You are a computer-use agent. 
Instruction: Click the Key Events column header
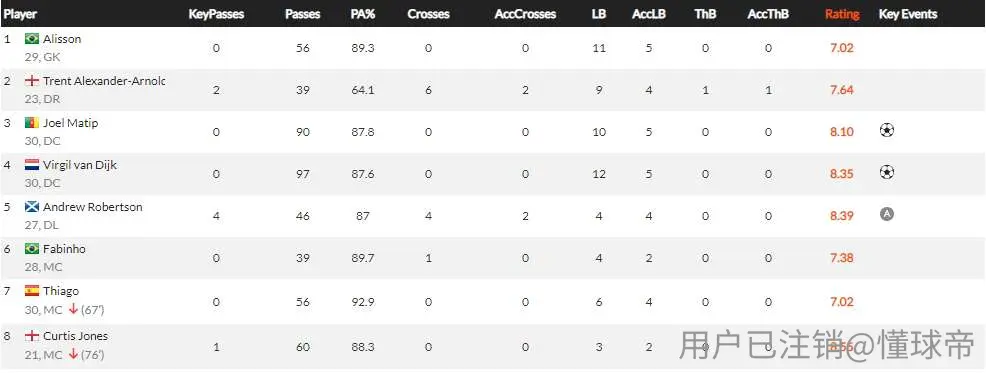coord(908,14)
